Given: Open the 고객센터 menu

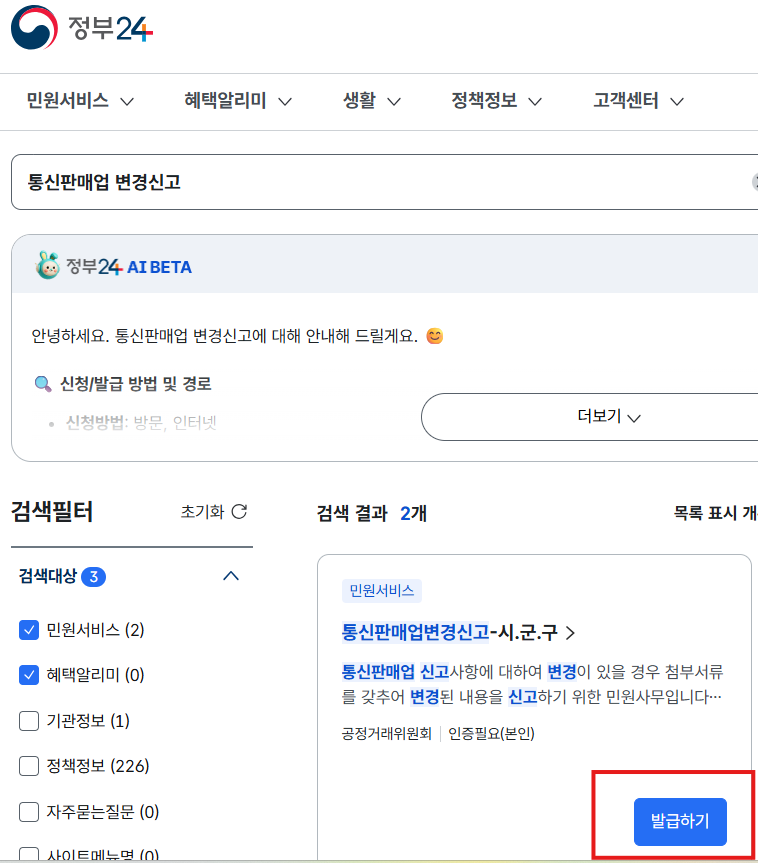Looking at the screenshot, I should point(638,101).
